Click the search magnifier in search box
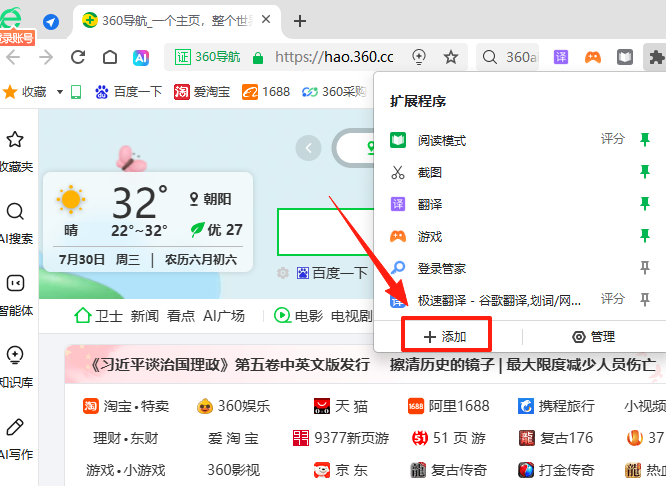666x486 pixels. (490, 57)
